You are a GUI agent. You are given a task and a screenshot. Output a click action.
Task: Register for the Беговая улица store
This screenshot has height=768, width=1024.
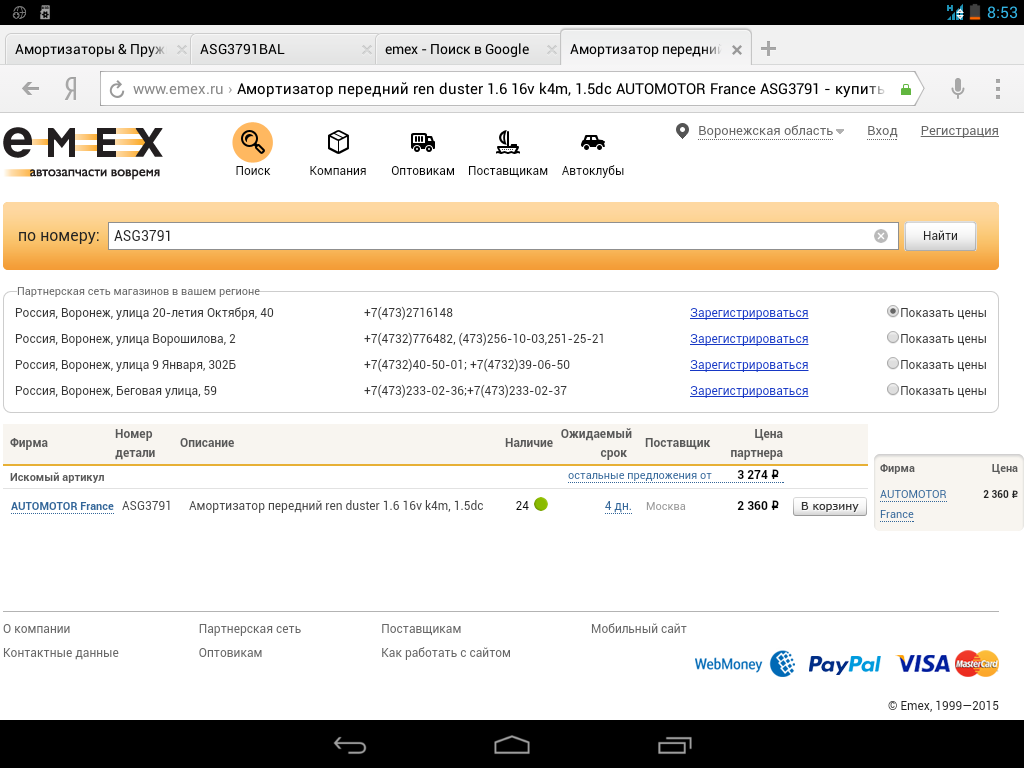[749, 391]
